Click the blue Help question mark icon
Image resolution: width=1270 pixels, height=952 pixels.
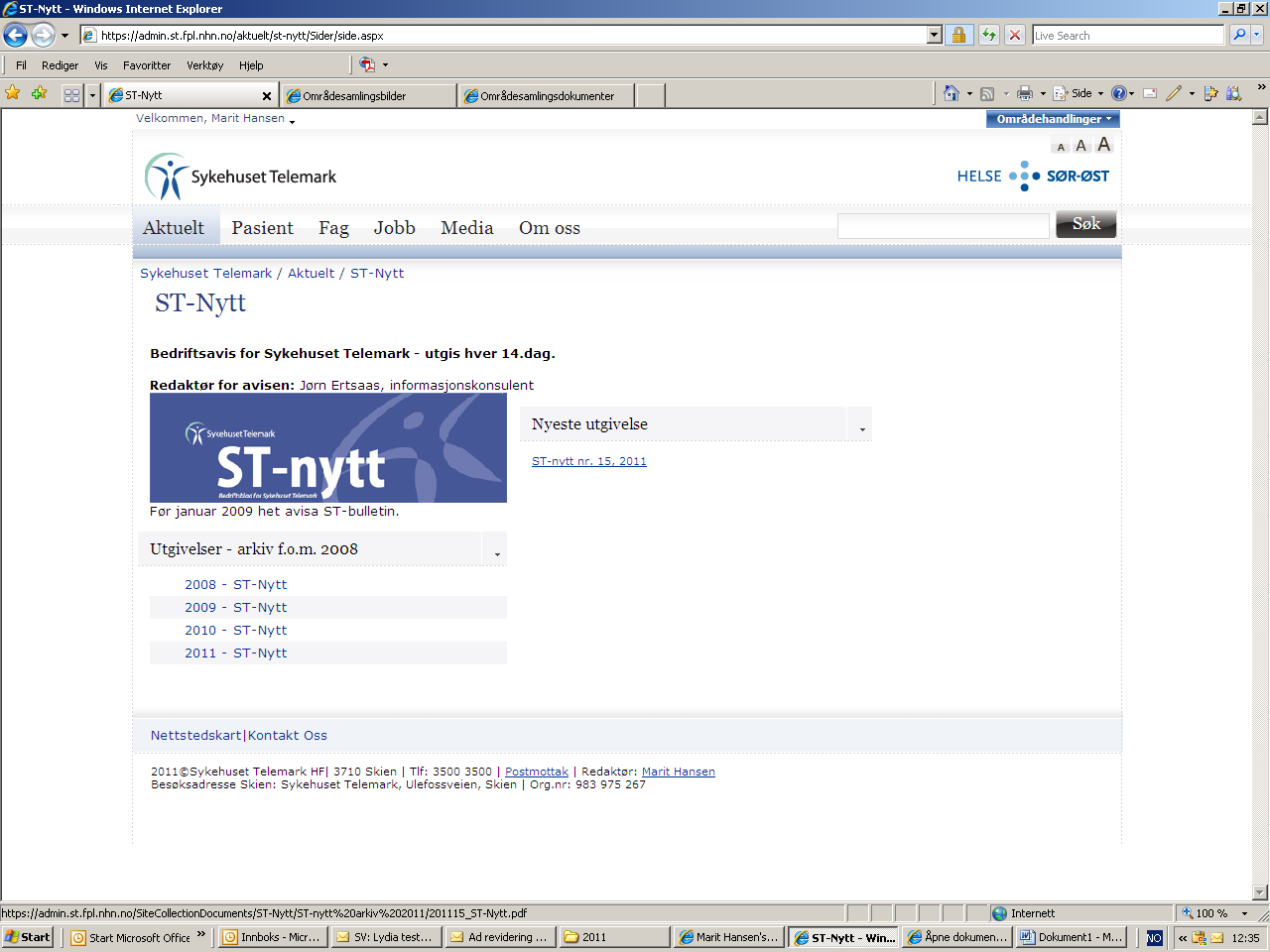point(1119,93)
